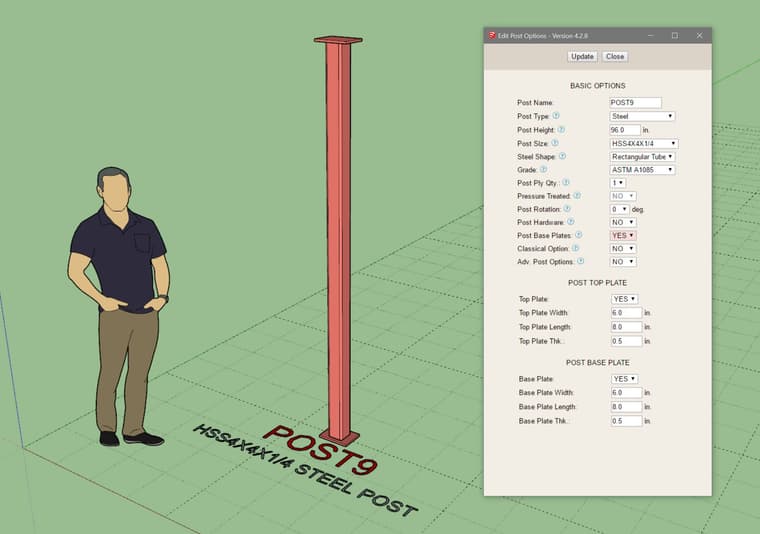Expand the Post Size HSS4X4X1/4 dropdown
The image size is (760, 534).
643,143
